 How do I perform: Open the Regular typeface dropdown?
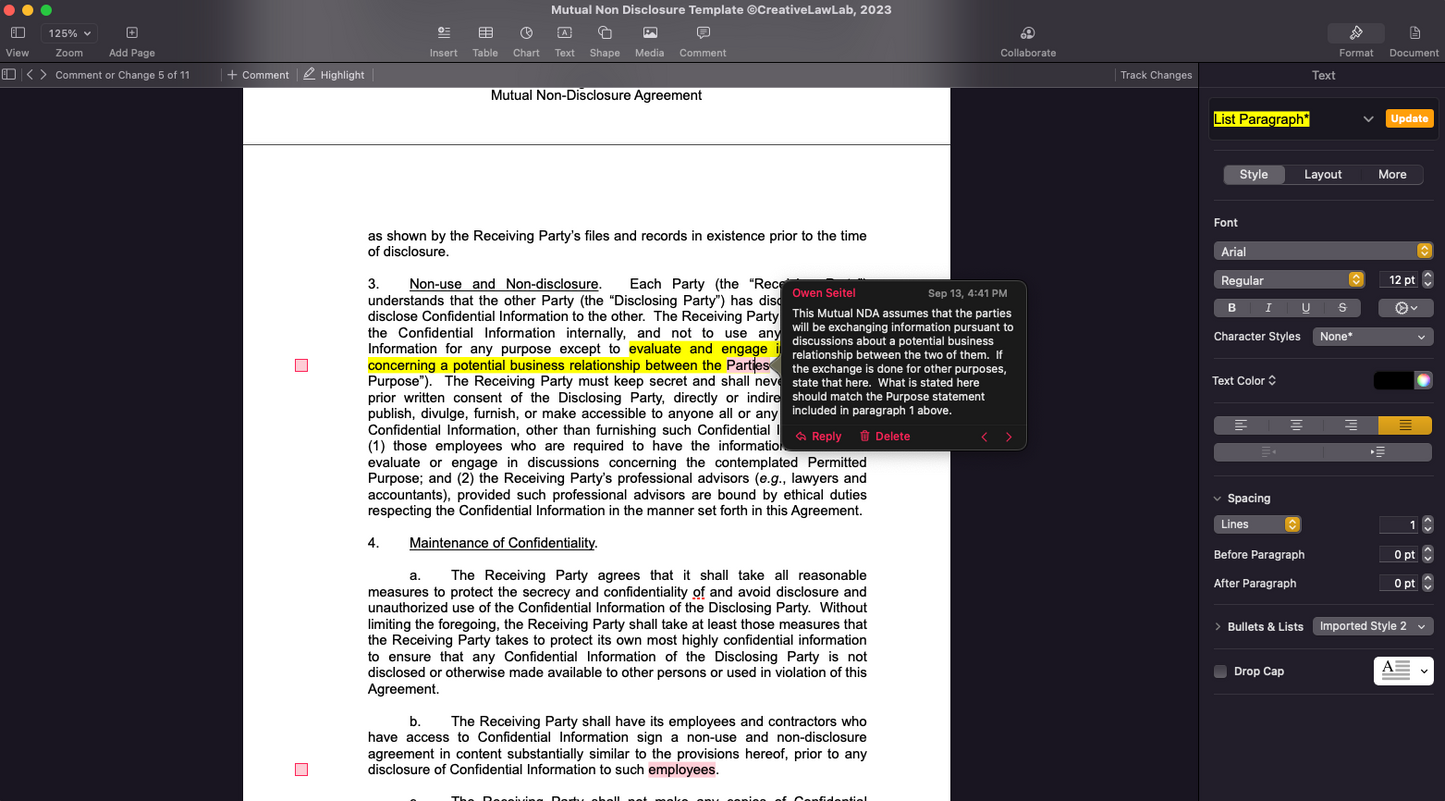[1289, 280]
